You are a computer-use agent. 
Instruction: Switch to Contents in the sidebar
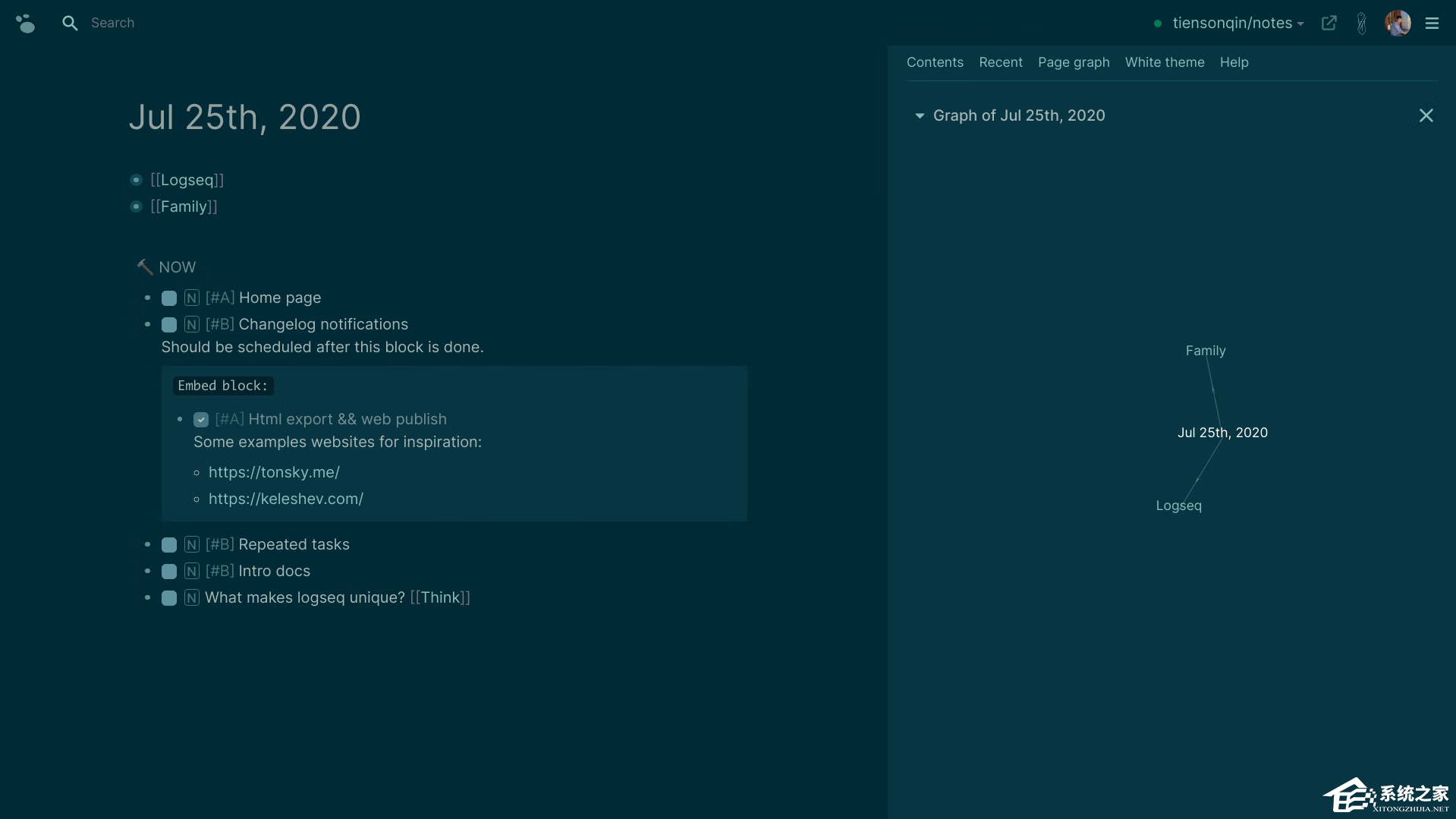point(935,62)
